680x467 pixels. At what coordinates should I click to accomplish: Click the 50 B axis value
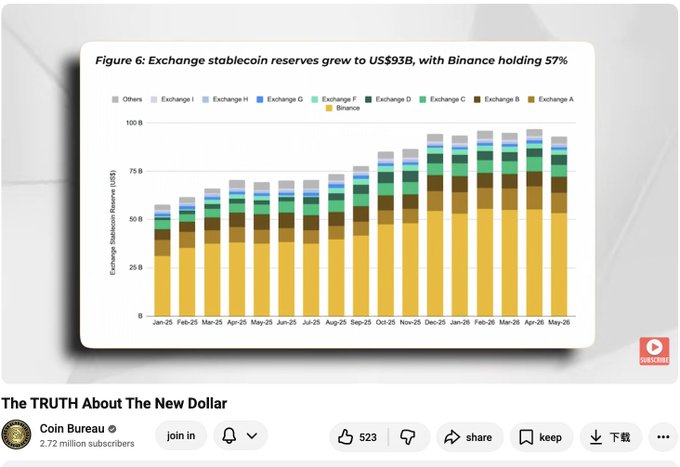tap(135, 219)
